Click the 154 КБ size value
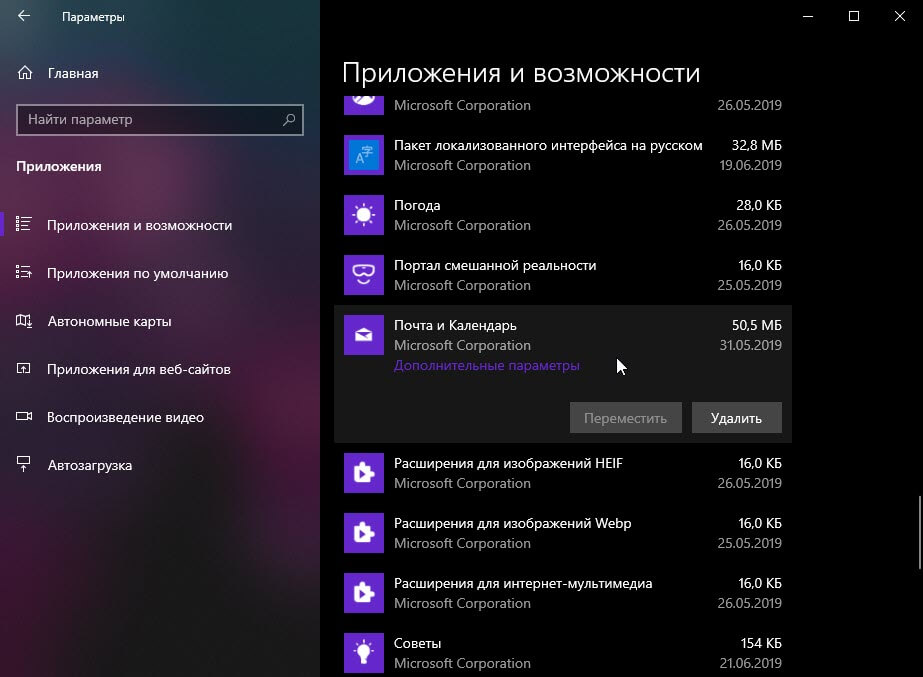 click(761, 643)
